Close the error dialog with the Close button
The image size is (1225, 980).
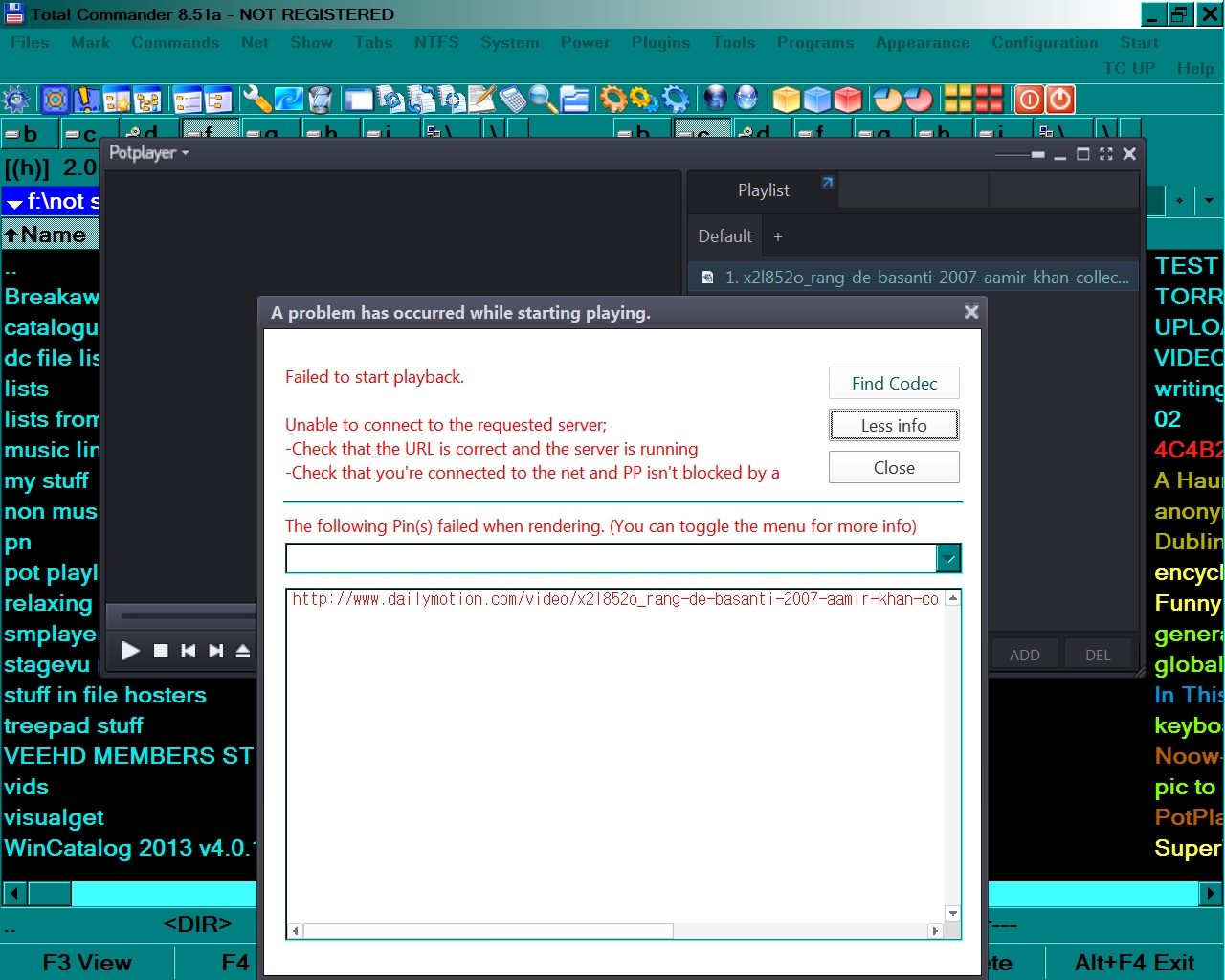[x=894, y=467]
